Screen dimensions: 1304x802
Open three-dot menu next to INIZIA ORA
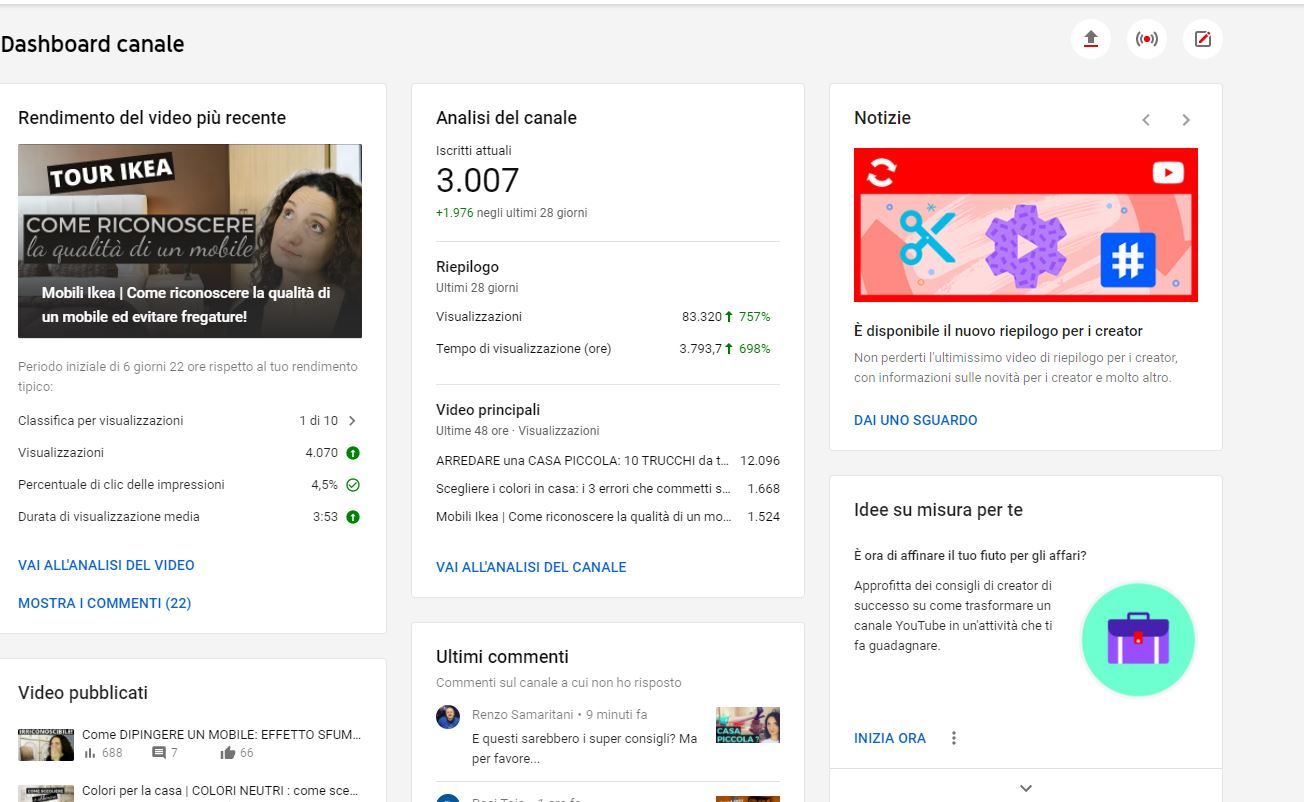pyautogui.click(x=954, y=738)
